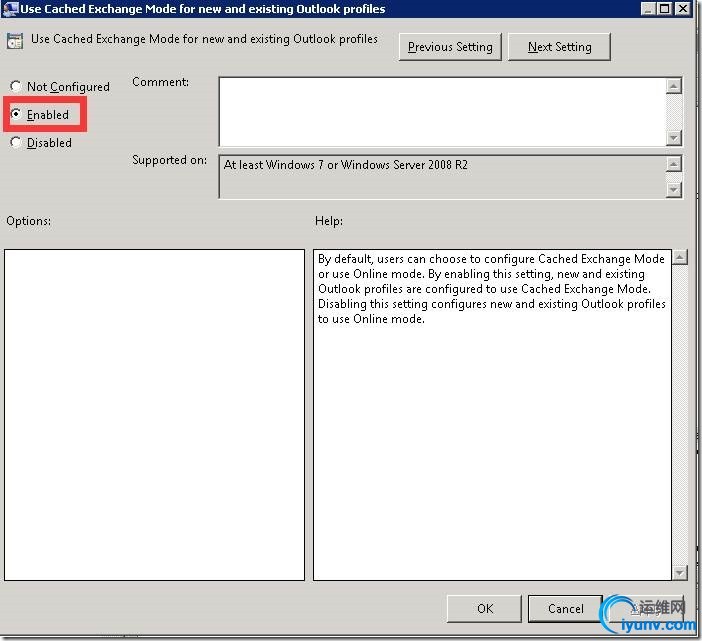Click the Help pane scrollbar track

point(680,415)
